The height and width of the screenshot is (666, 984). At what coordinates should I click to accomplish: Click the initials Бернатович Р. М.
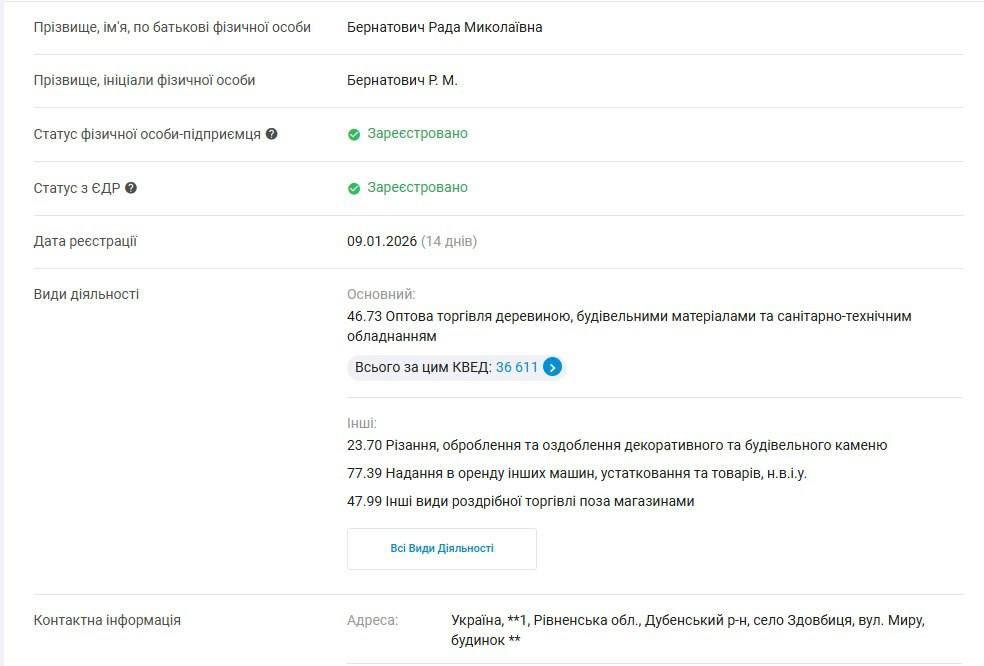(x=402, y=80)
